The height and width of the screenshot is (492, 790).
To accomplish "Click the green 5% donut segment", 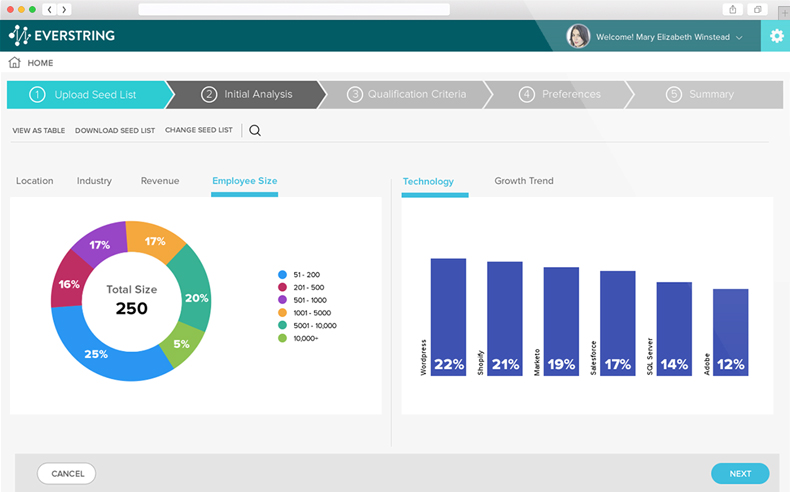I will (x=182, y=346).
